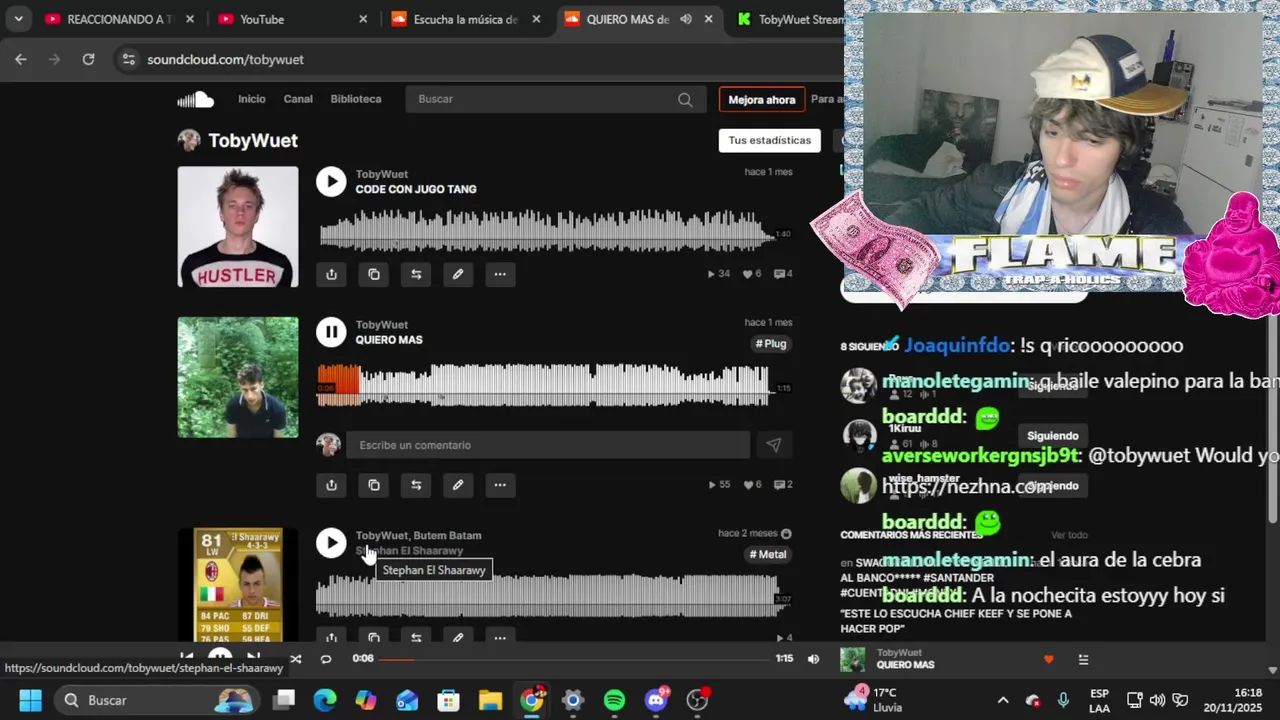Write a comment on QUIERO MAS

pos(548,445)
